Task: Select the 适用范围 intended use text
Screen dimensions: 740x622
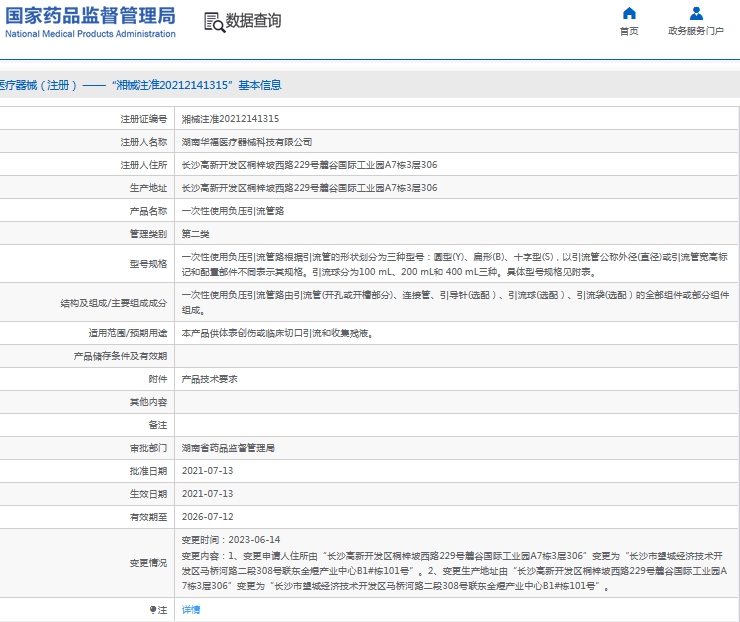Action: click(278, 333)
